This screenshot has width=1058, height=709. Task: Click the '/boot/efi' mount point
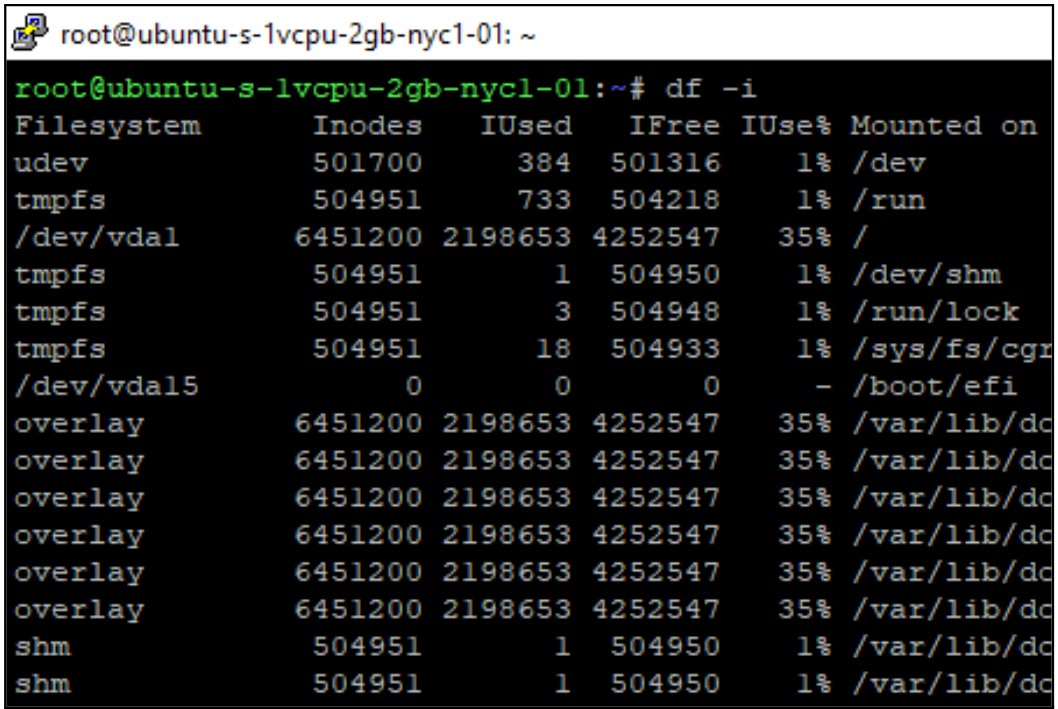(x=934, y=386)
